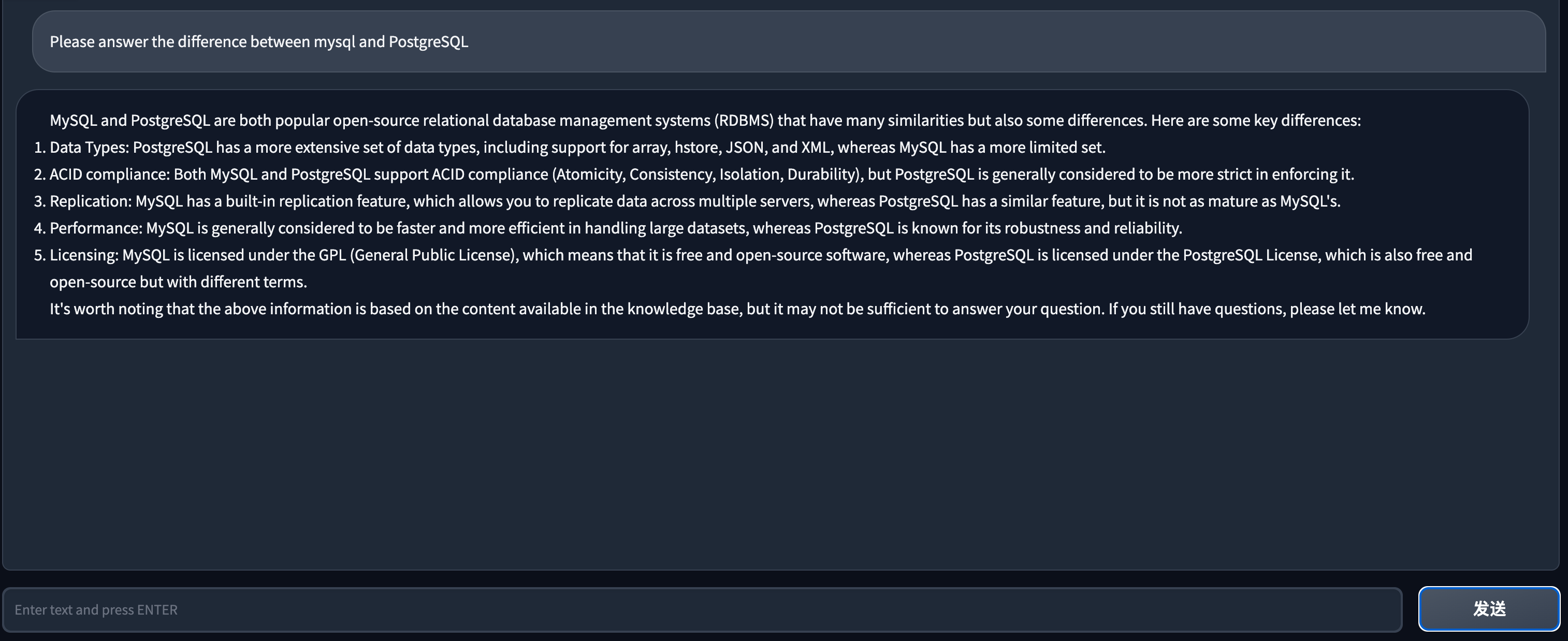
Task: Click the "(RDBMS)" abbreviation in the answer
Action: pyautogui.click(x=744, y=121)
